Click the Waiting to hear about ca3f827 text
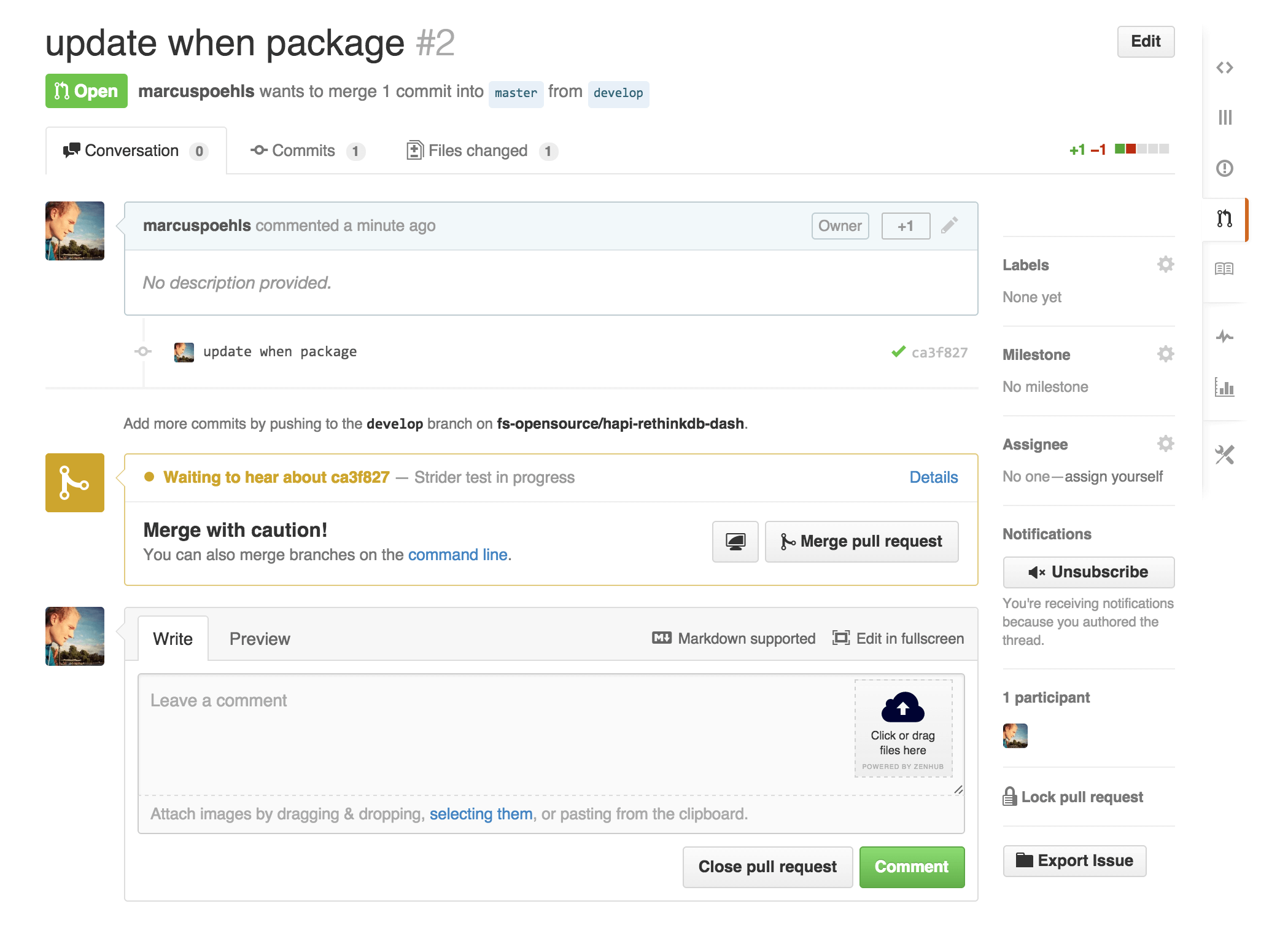This screenshot has width=1288, height=925. 276,477
